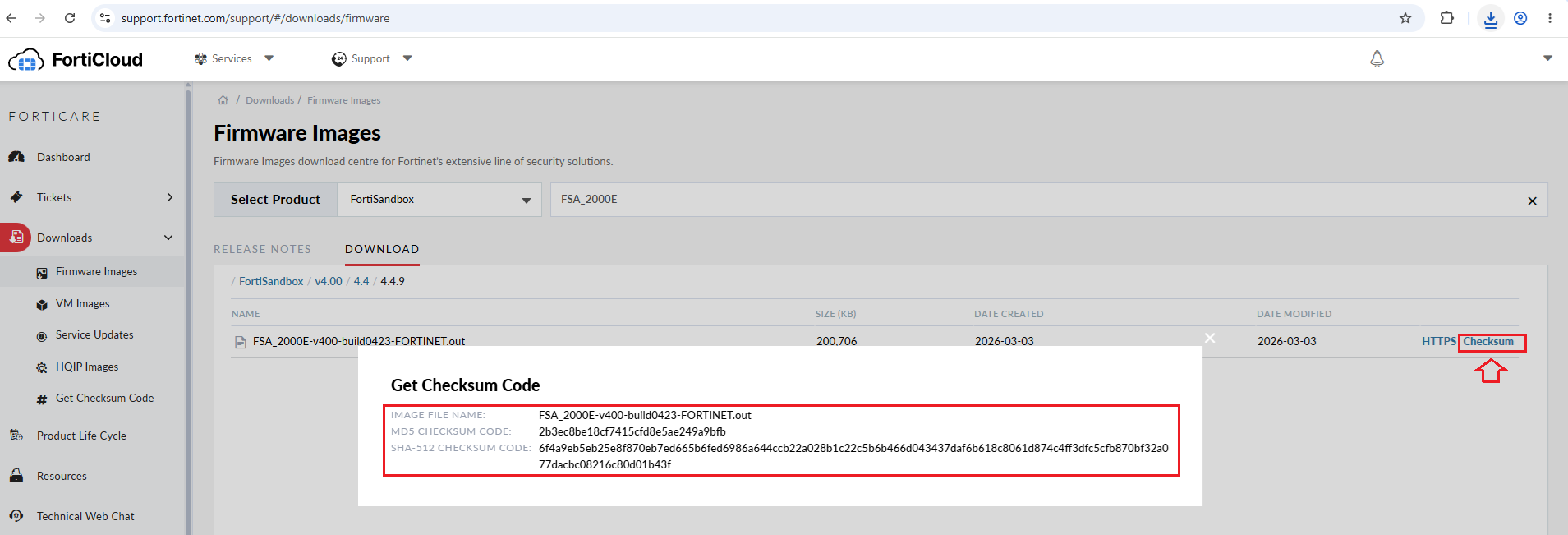
Task: Click the Service Updates icon
Action: click(x=42, y=335)
